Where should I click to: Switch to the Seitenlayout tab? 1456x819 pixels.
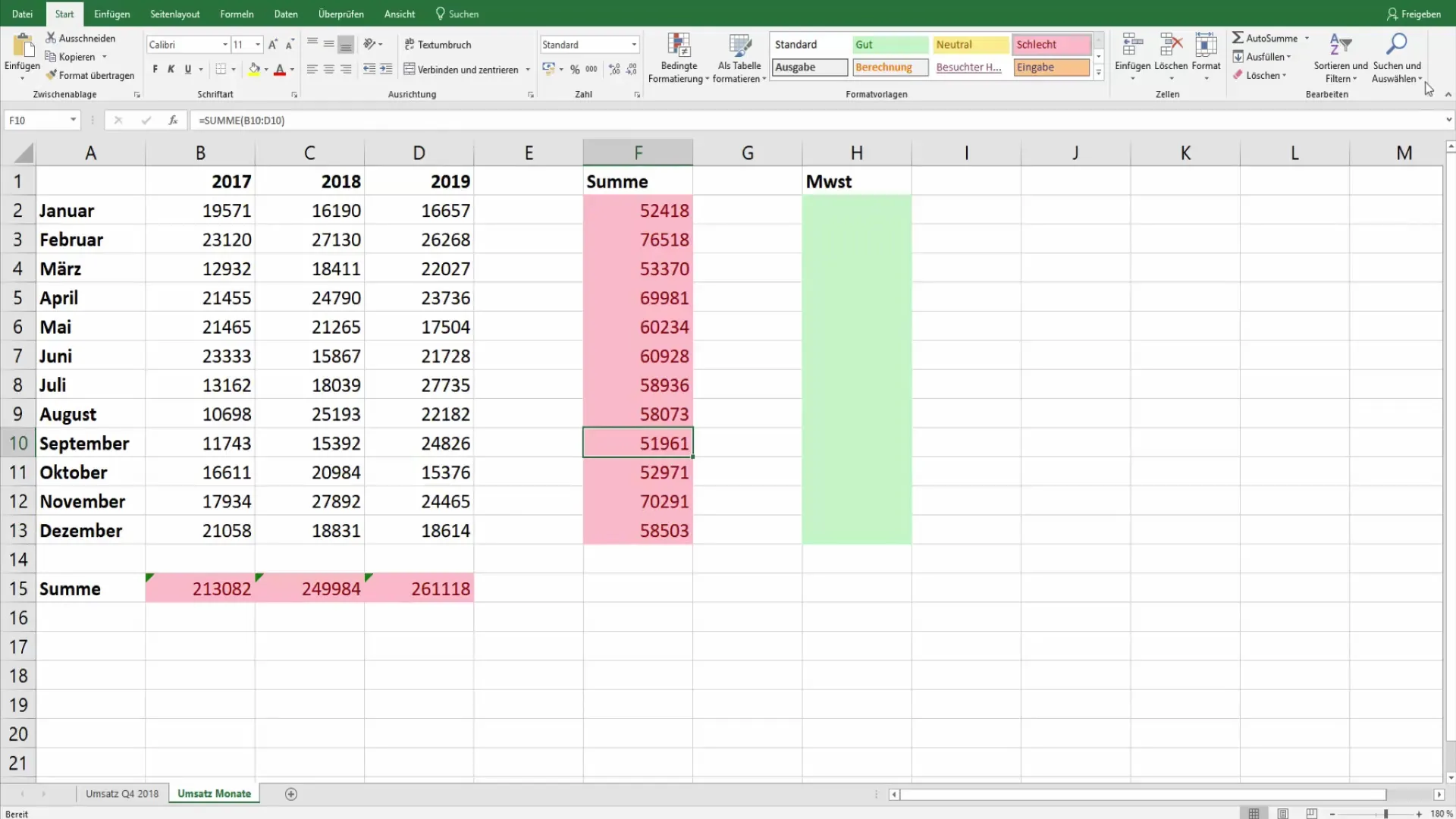(x=175, y=14)
